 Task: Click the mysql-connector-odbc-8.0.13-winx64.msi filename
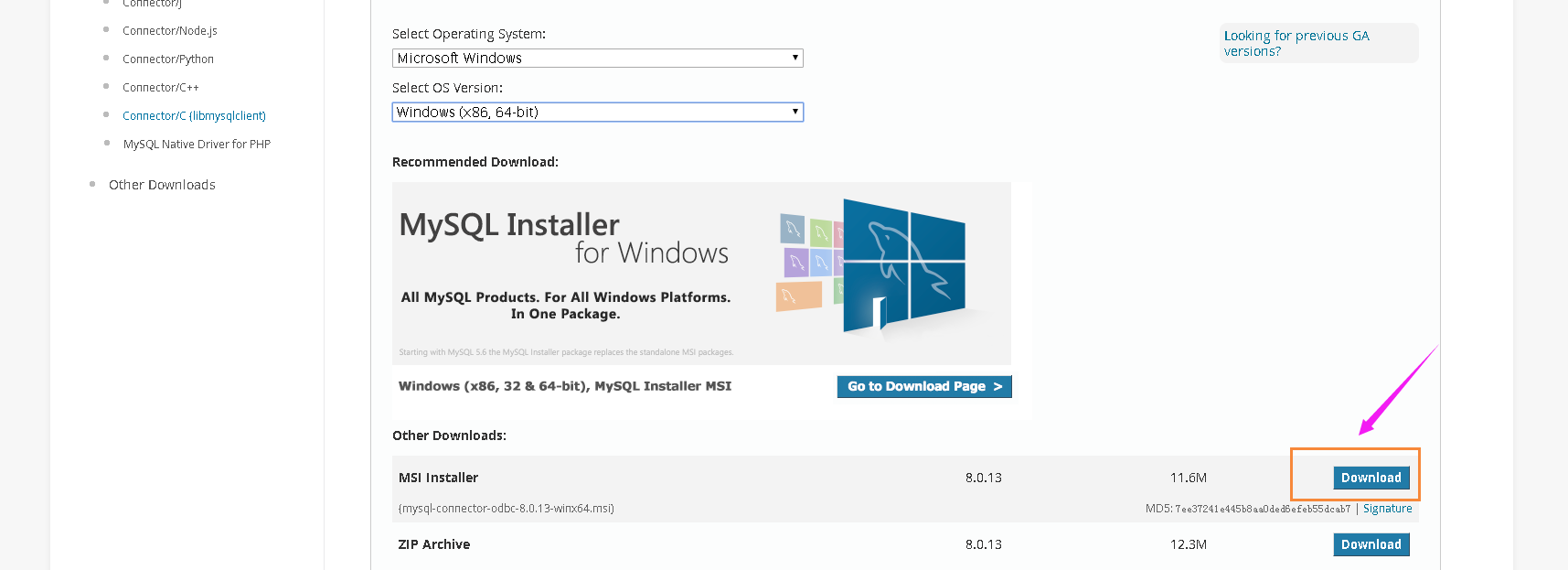coord(507,509)
